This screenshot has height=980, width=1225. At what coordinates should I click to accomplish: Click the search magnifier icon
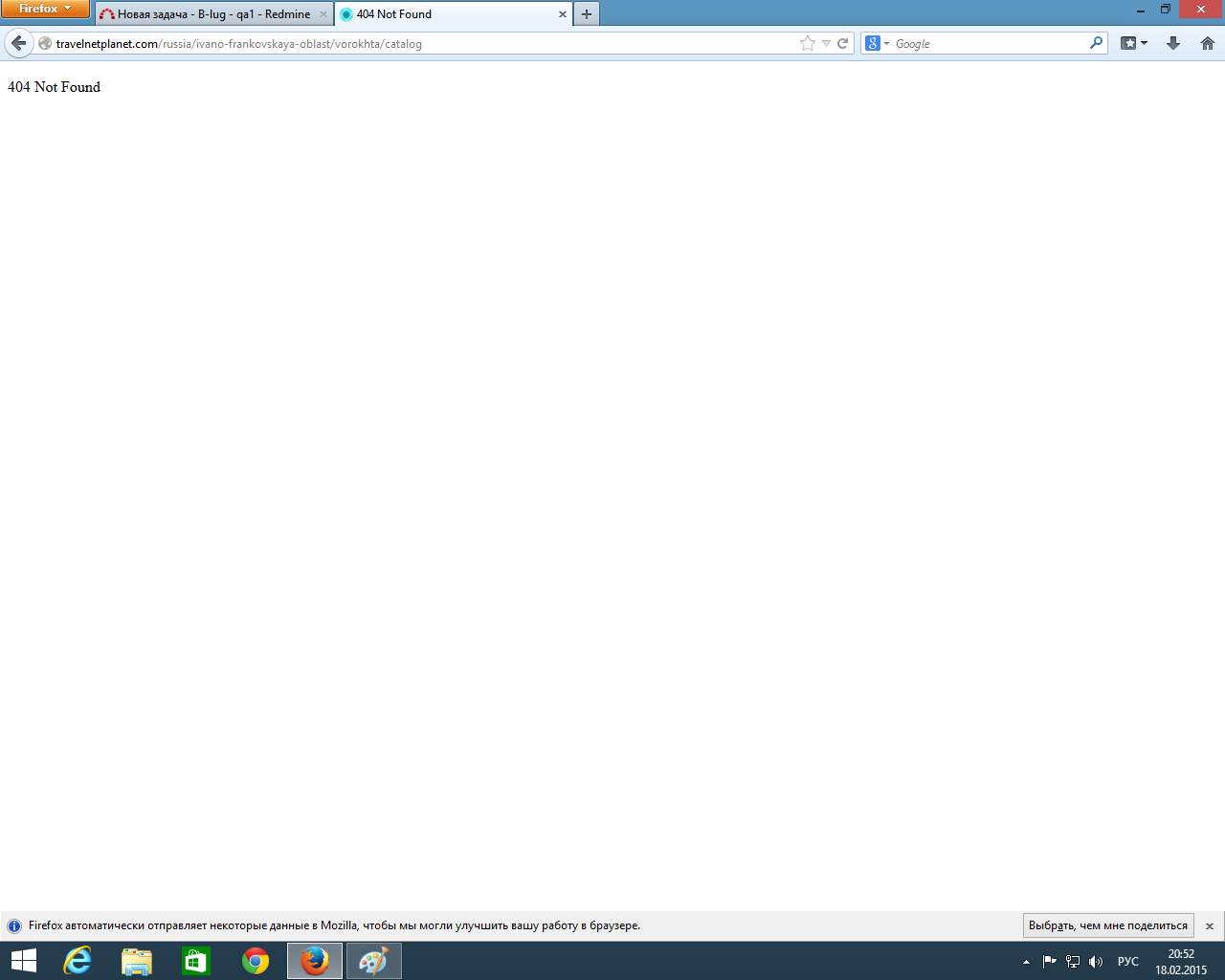(x=1096, y=43)
